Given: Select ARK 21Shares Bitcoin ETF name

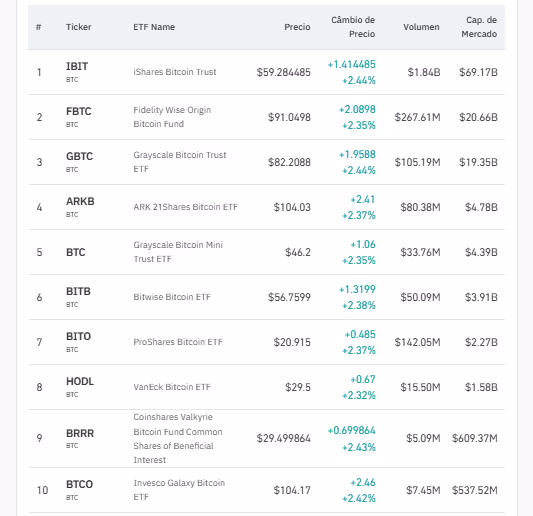Looking at the screenshot, I should [x=186, y=207].
